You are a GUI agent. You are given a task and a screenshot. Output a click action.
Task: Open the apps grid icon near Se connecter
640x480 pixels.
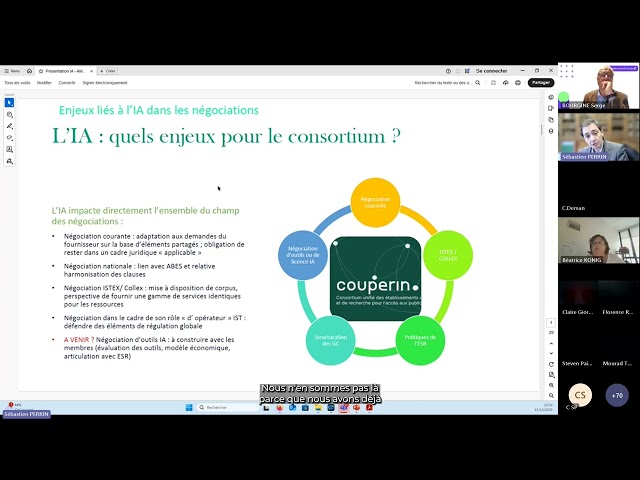[x=467, y=71]
